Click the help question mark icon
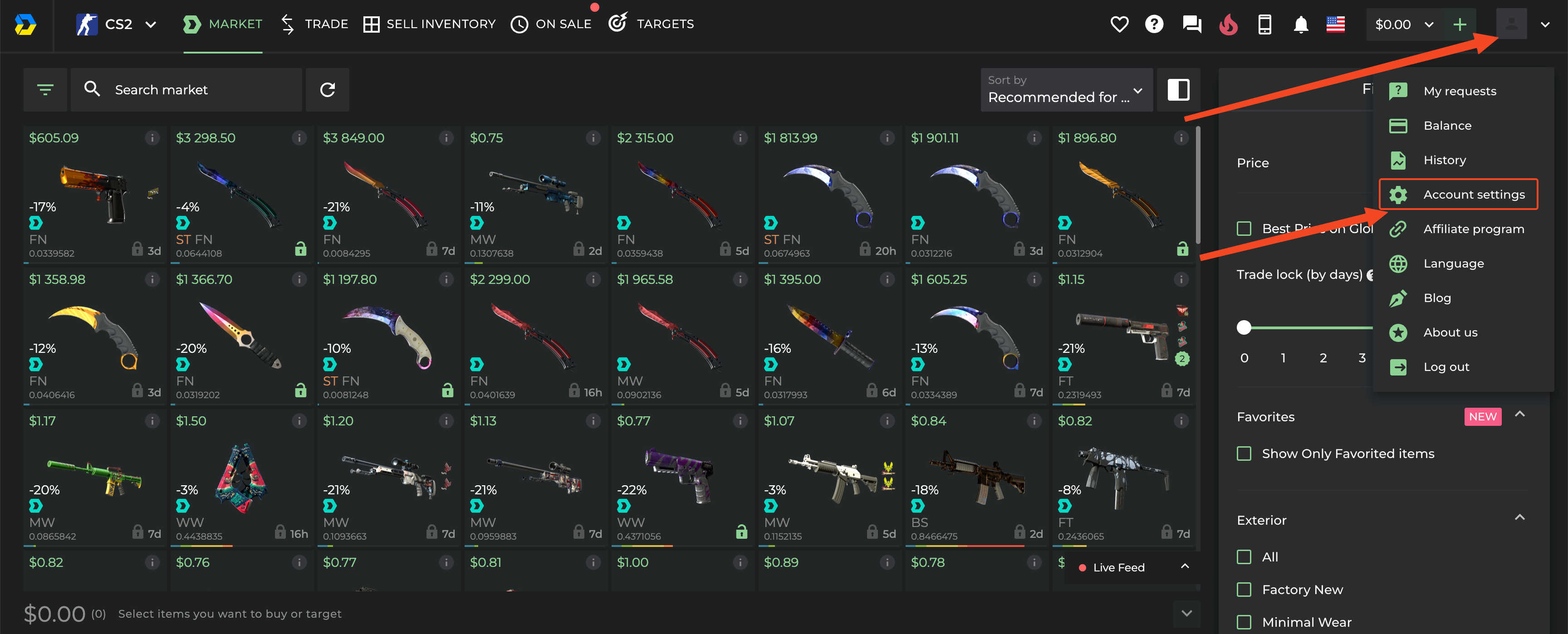1568x634 pixels. click(x=1153, y=24)
